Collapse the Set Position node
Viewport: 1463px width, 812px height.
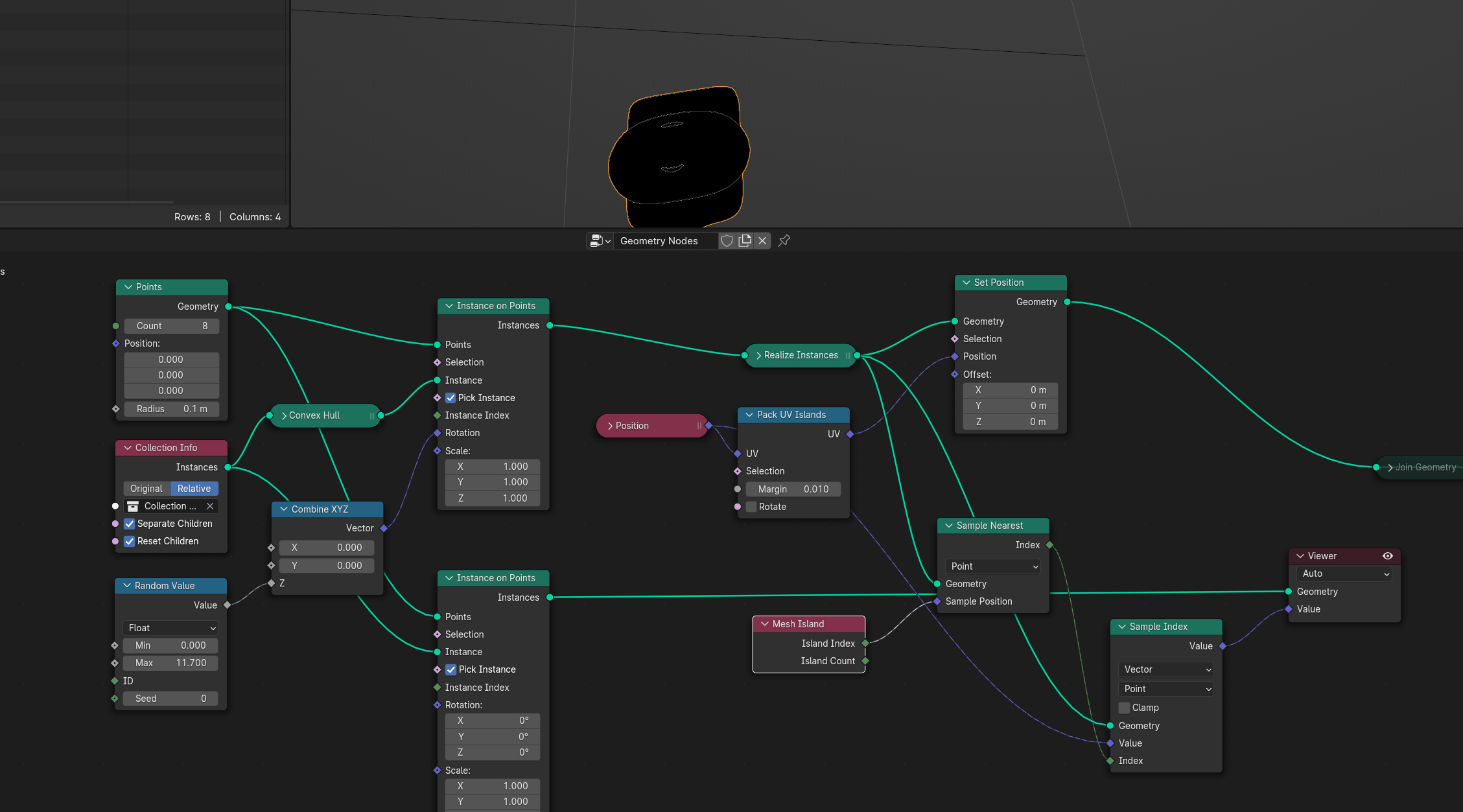pos(966,283)
